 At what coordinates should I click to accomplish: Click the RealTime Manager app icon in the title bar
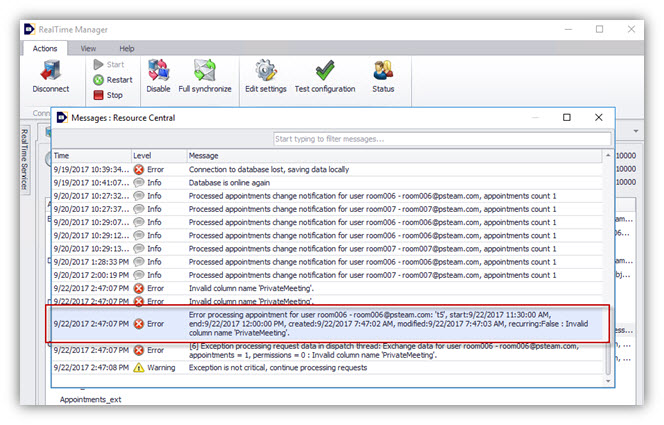pos(29,29)
